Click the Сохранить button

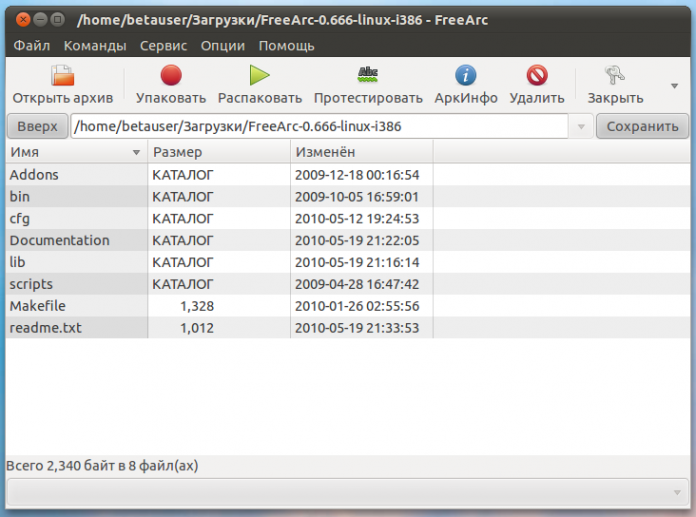point(642,126)
